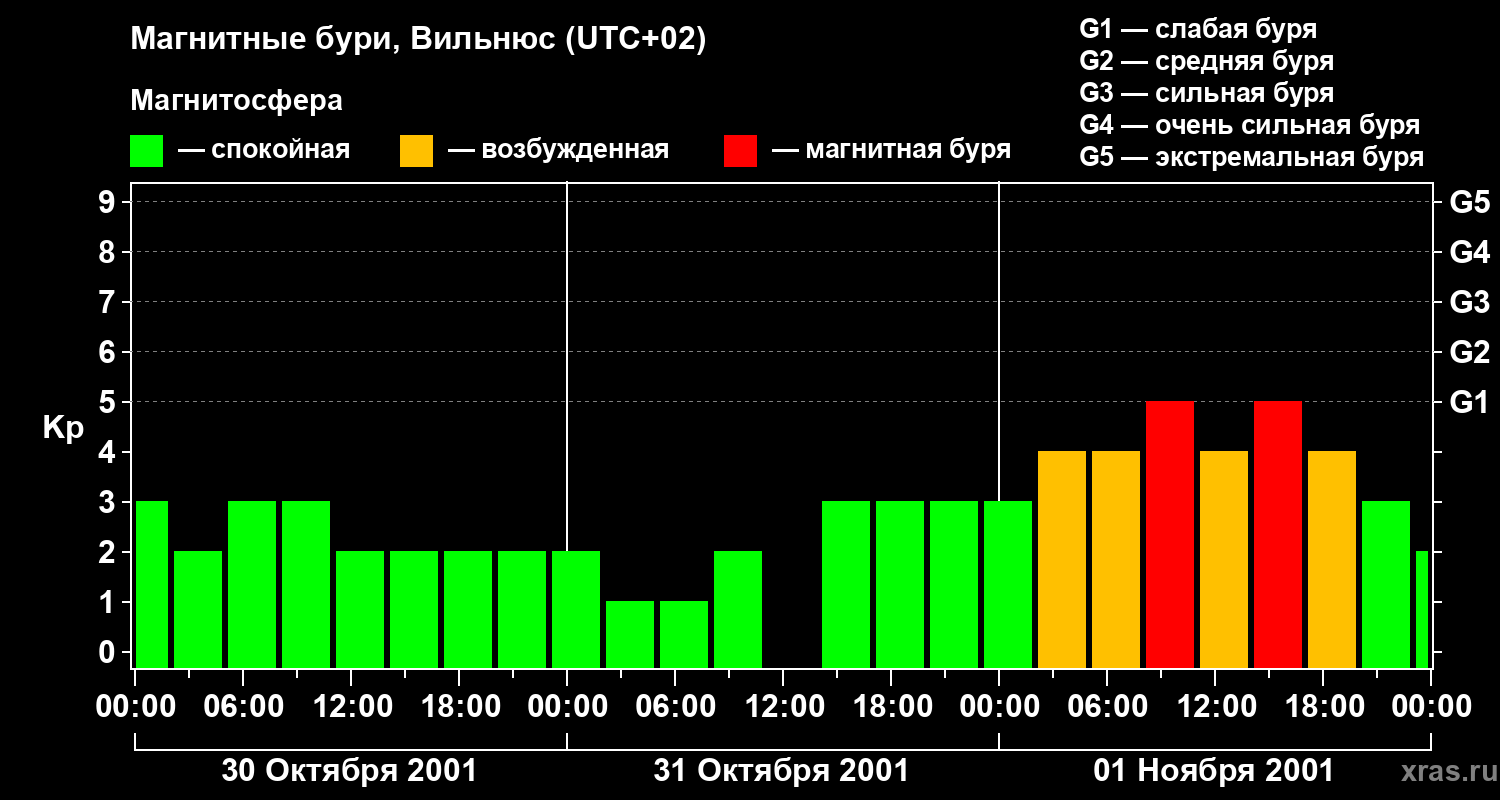Click the rightmost '00:00' time label
Viewport: 1500px width, 800px height.
pos(1431,706)
